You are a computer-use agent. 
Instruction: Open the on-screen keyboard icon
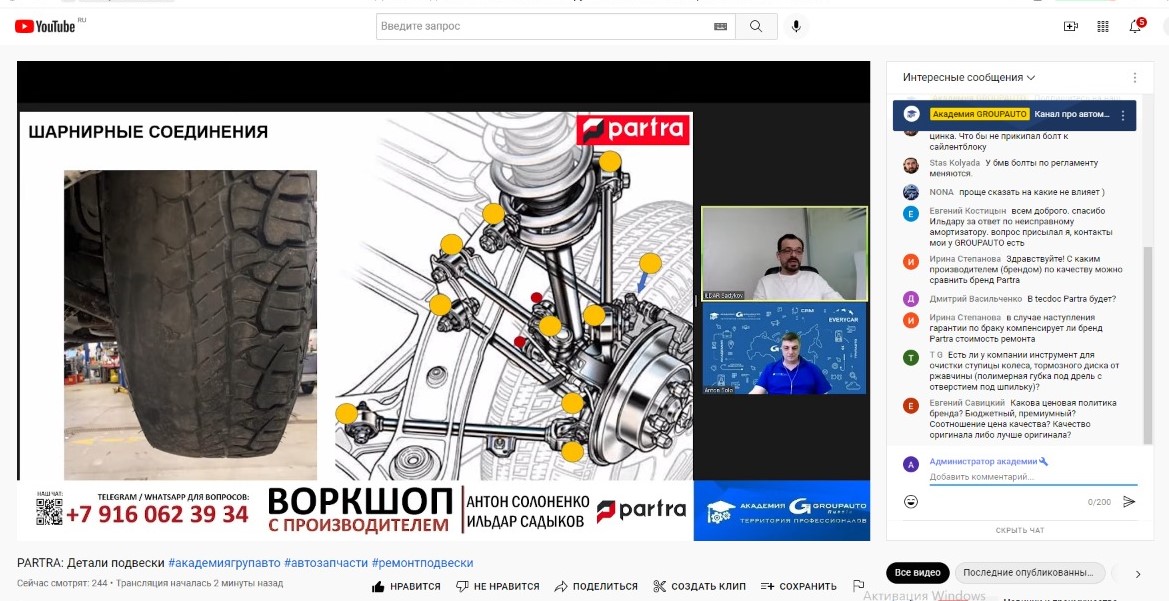pos(720,26)
